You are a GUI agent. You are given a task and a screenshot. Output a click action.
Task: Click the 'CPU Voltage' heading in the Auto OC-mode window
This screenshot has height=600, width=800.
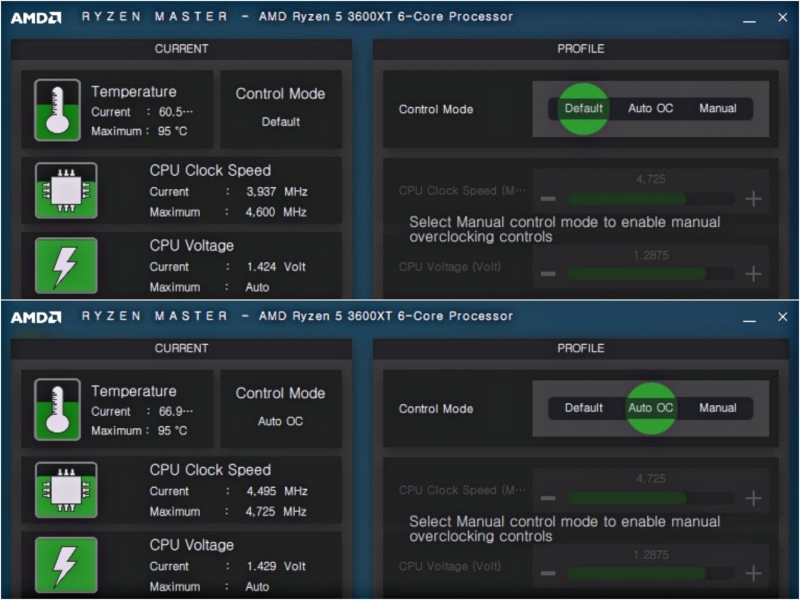click(191, 545)
